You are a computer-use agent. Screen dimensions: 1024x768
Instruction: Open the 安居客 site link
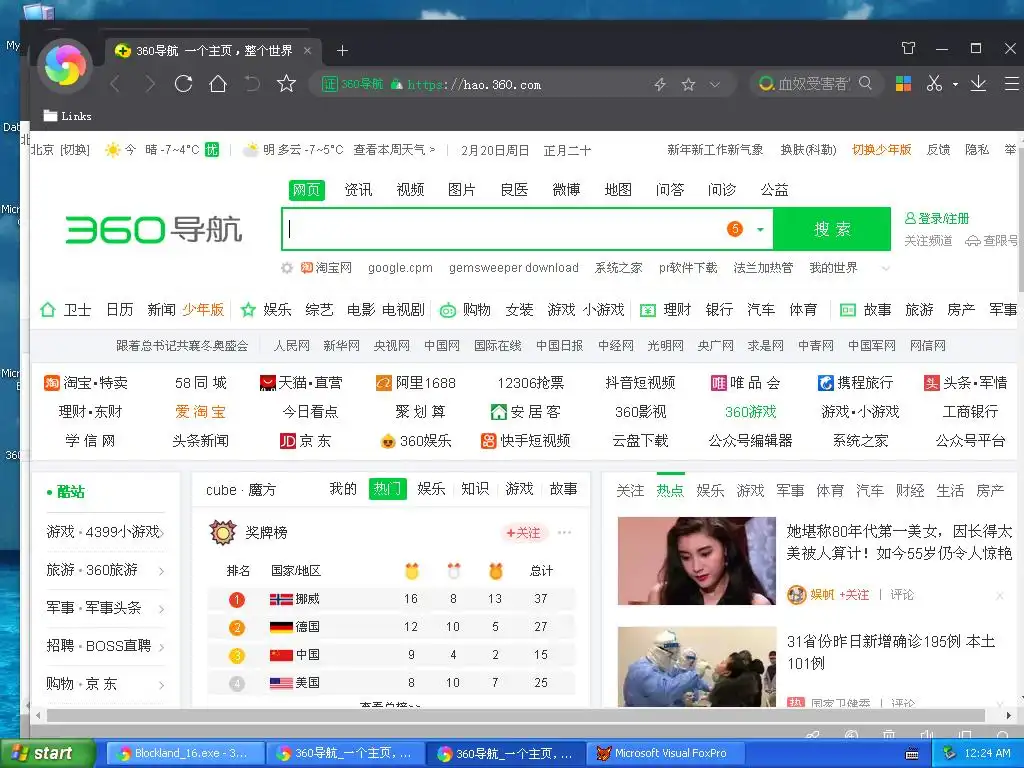click(x=526, y=412)
